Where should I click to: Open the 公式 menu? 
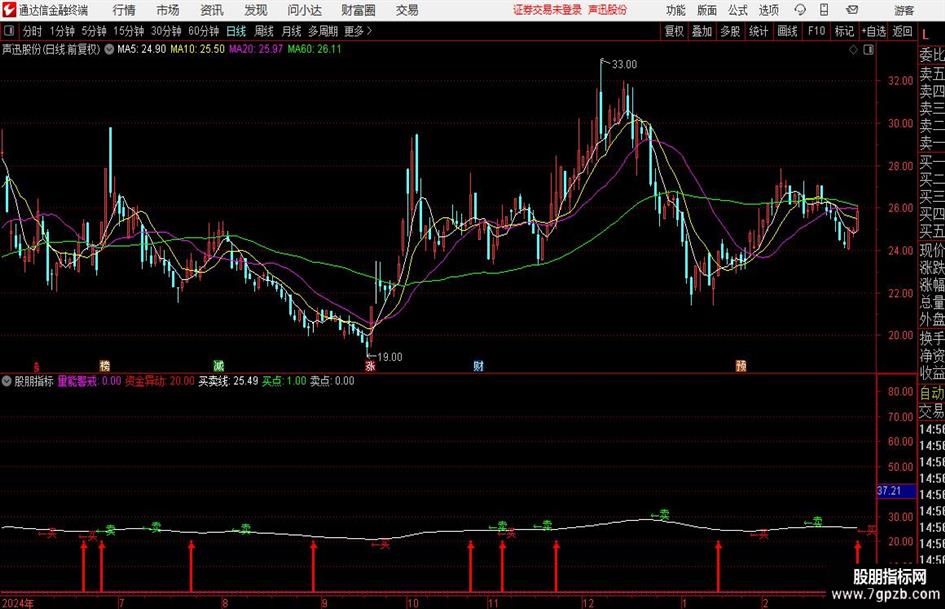[738, 10]
